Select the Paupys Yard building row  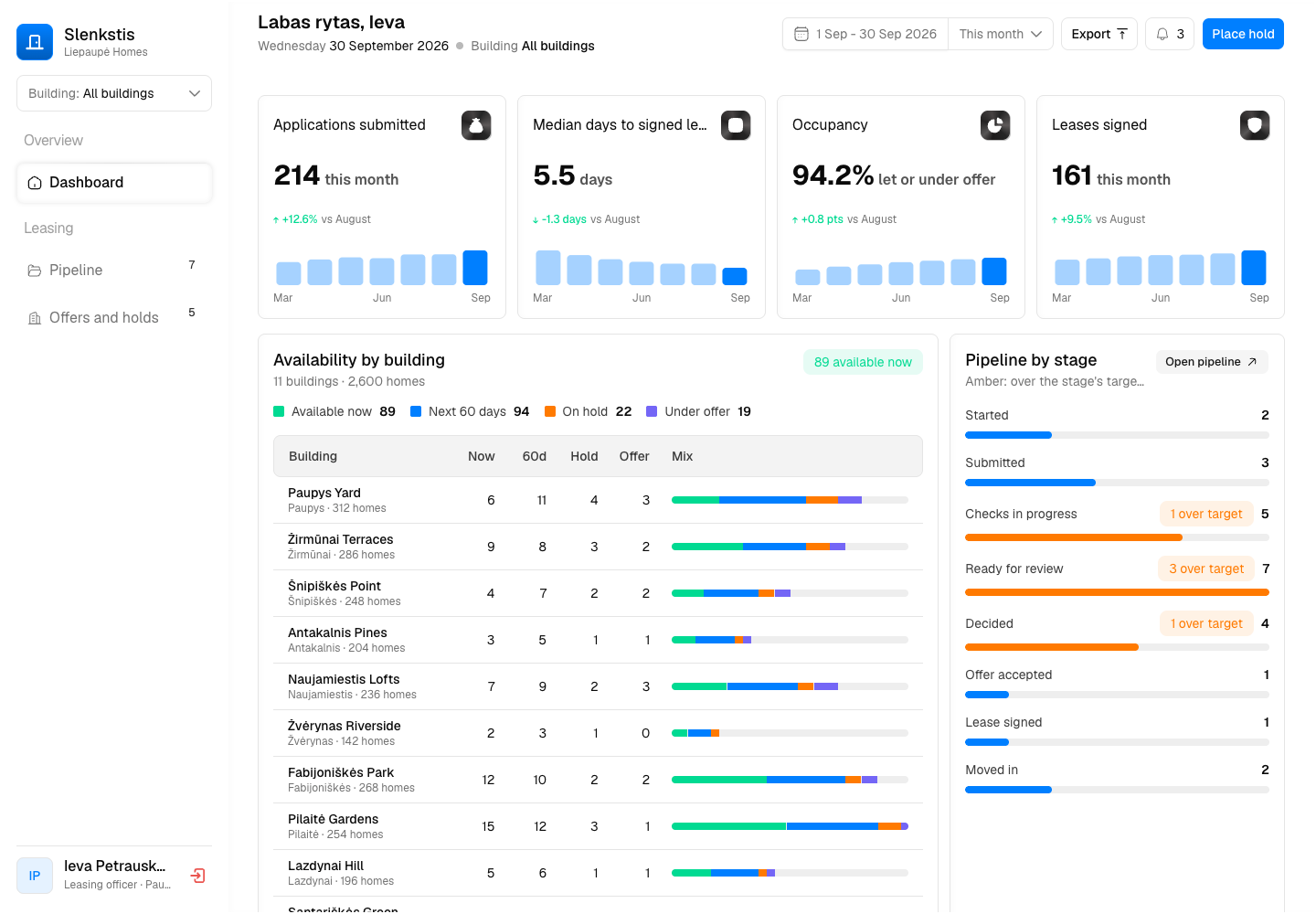tap(598, 500)
